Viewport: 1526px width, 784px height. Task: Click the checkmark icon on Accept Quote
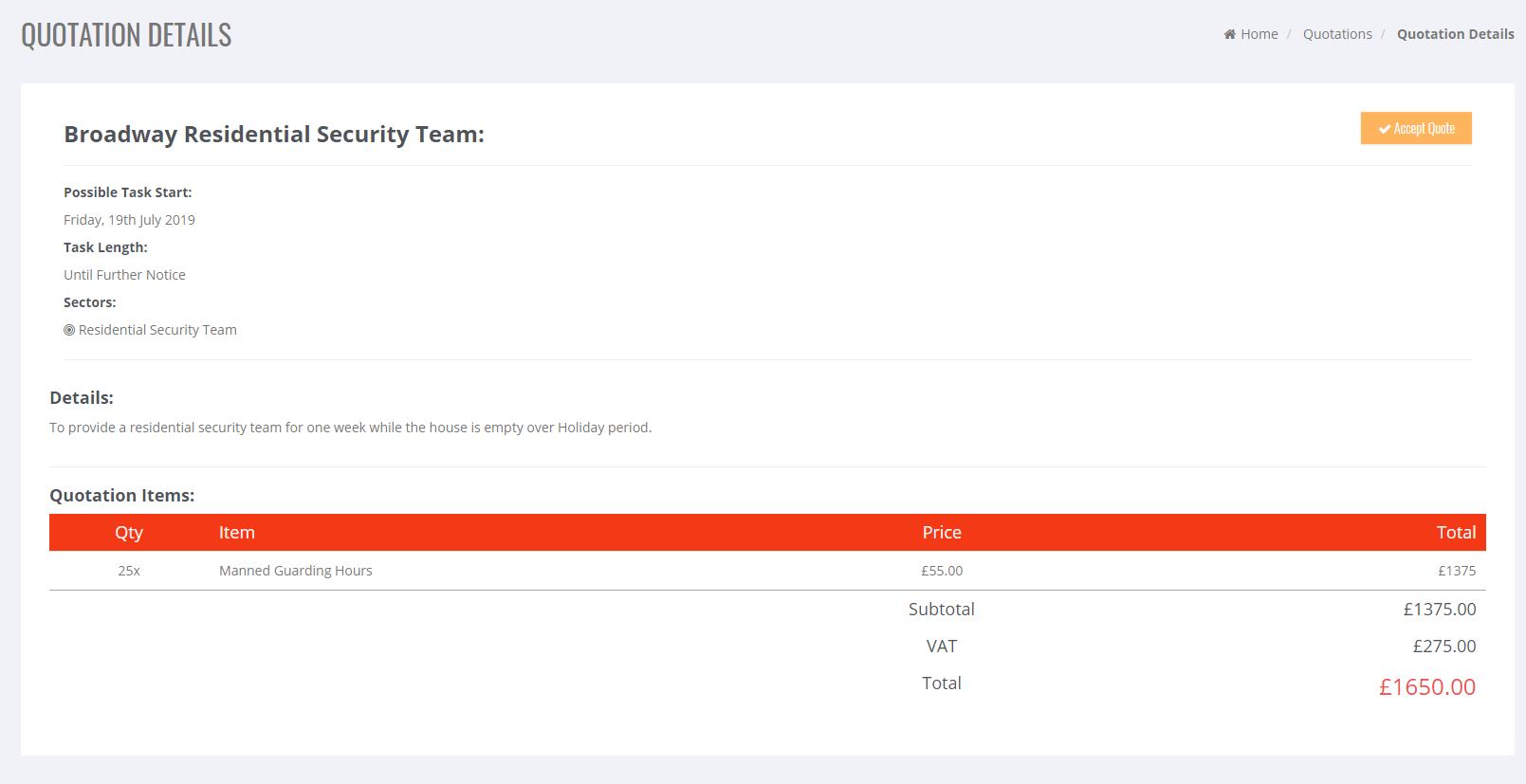point(1385,129)
